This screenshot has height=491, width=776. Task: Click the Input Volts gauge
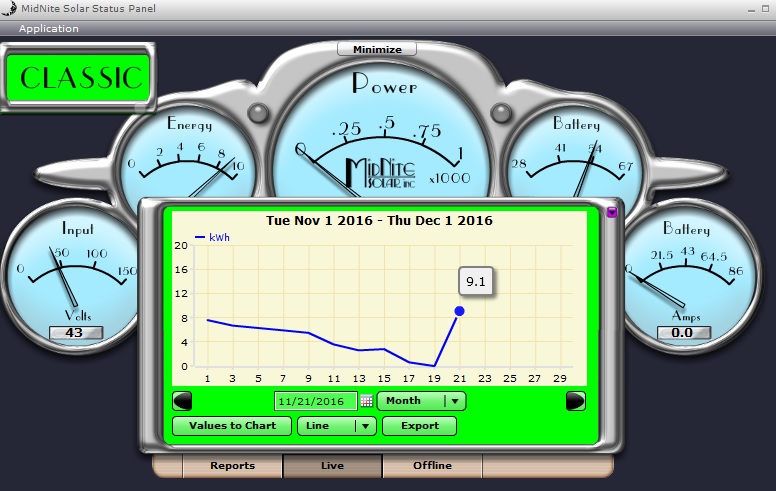(70, 276)
